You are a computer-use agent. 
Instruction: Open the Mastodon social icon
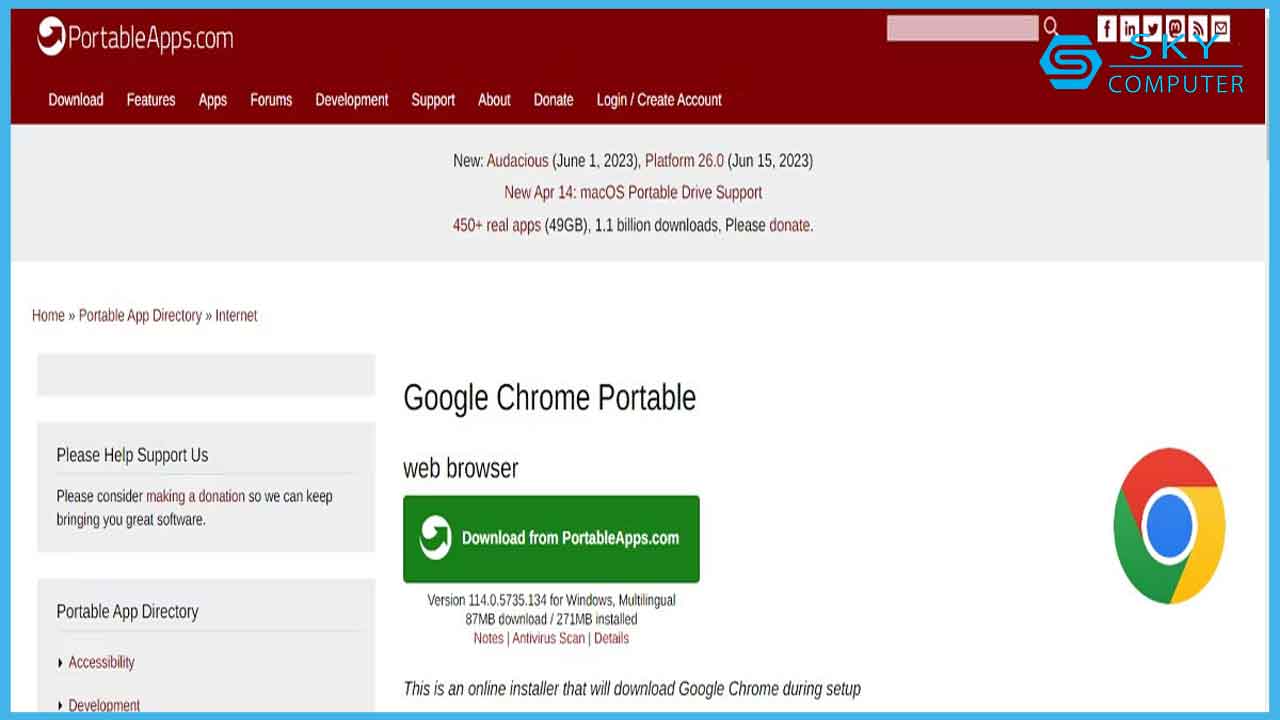pos(1175,29)
